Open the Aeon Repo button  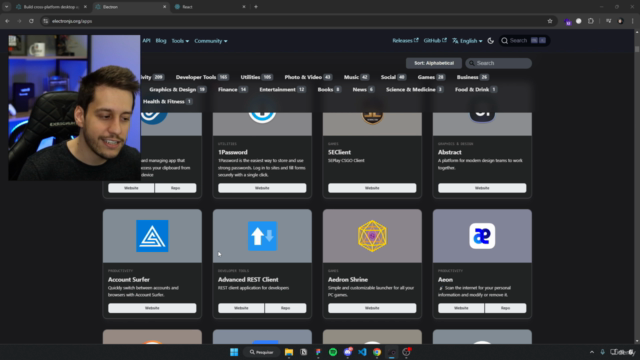505,308
